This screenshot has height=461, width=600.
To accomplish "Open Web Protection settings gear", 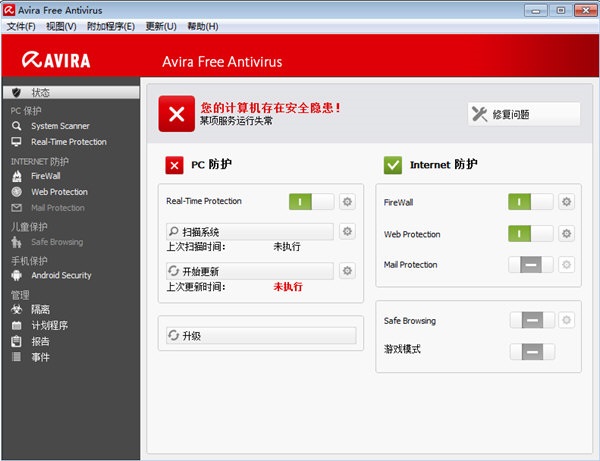I will 566,233.
